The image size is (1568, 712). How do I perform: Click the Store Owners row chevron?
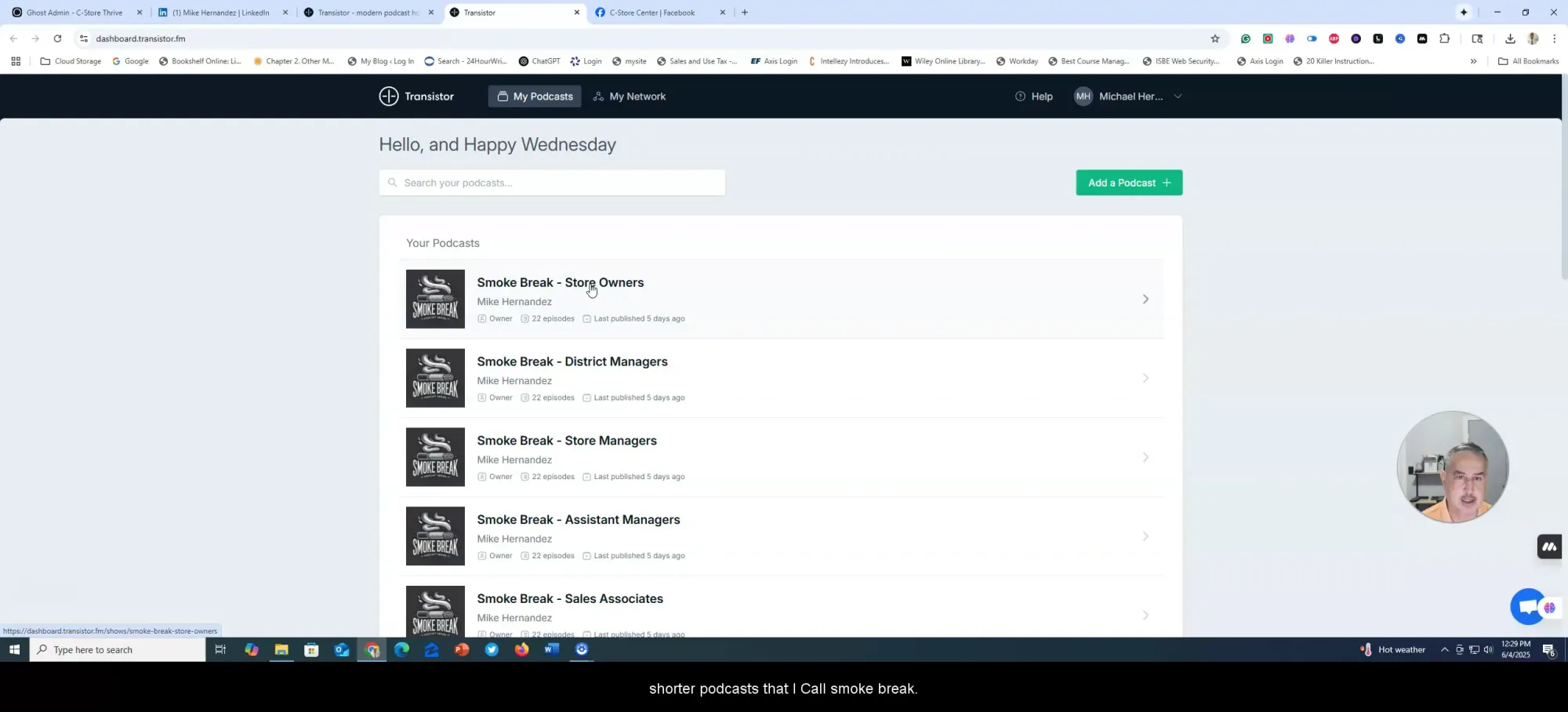[x=1145, y=299]
